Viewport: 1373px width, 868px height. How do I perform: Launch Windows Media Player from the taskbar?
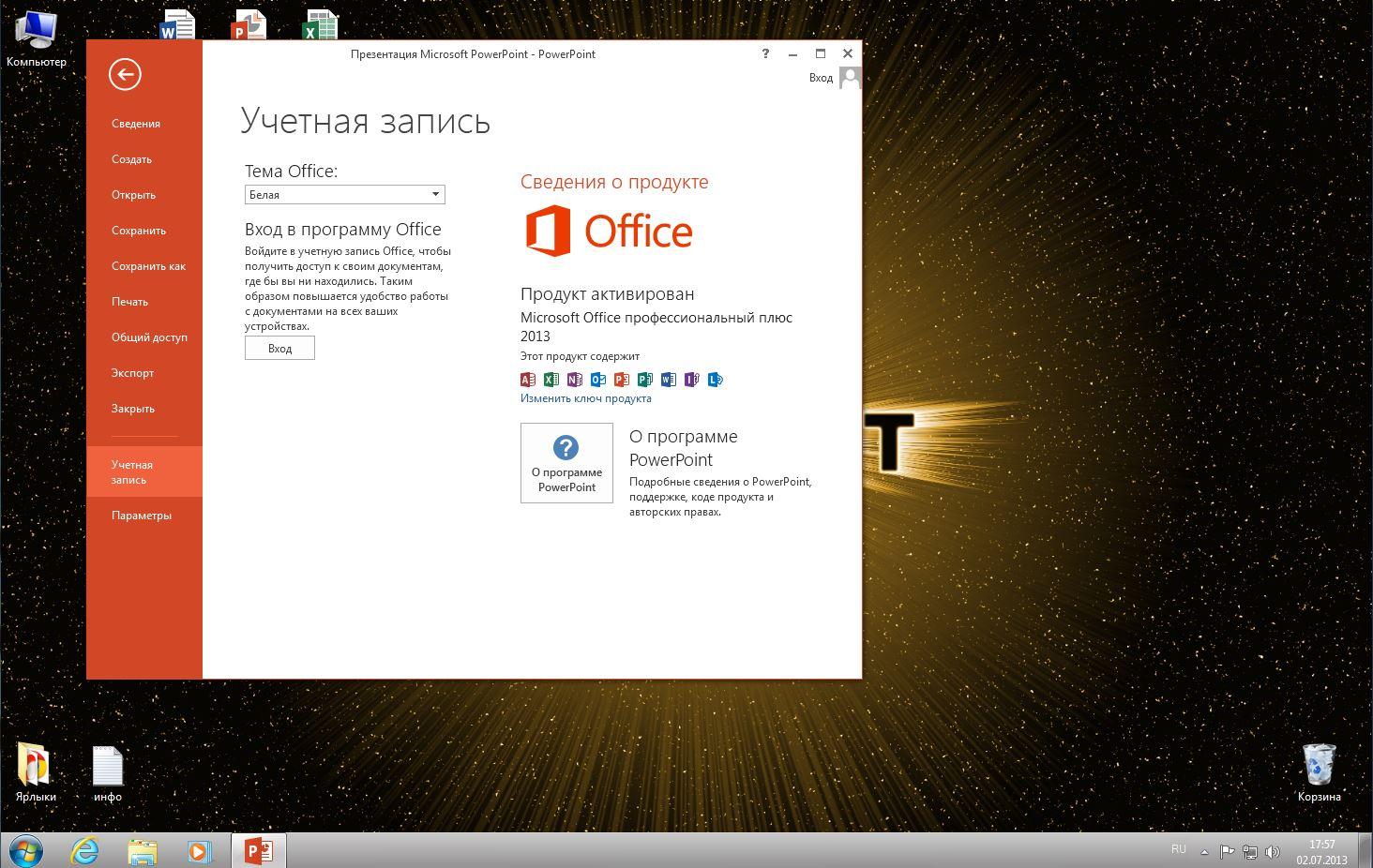199,851
